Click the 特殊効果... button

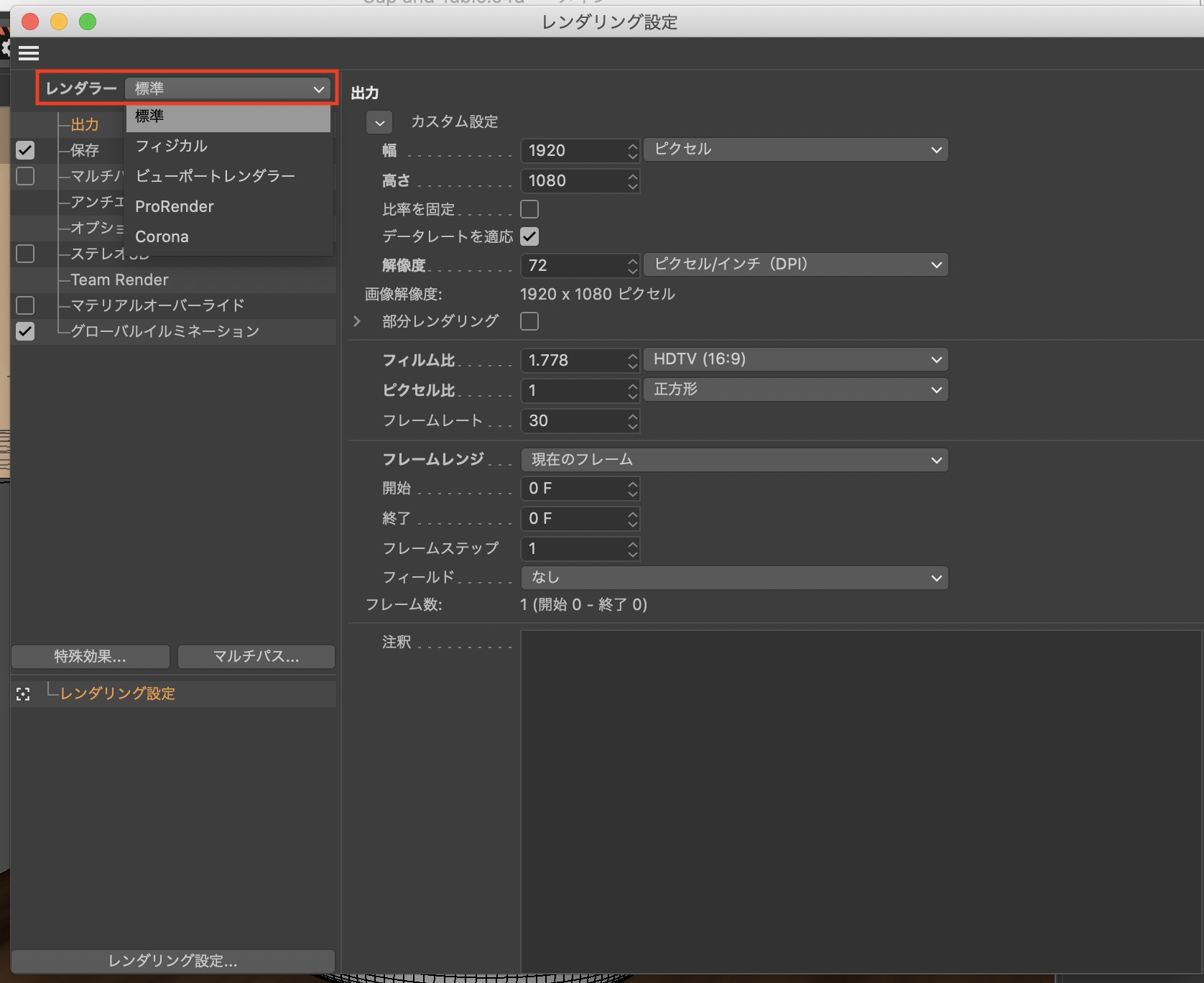[x=91, y=656]
